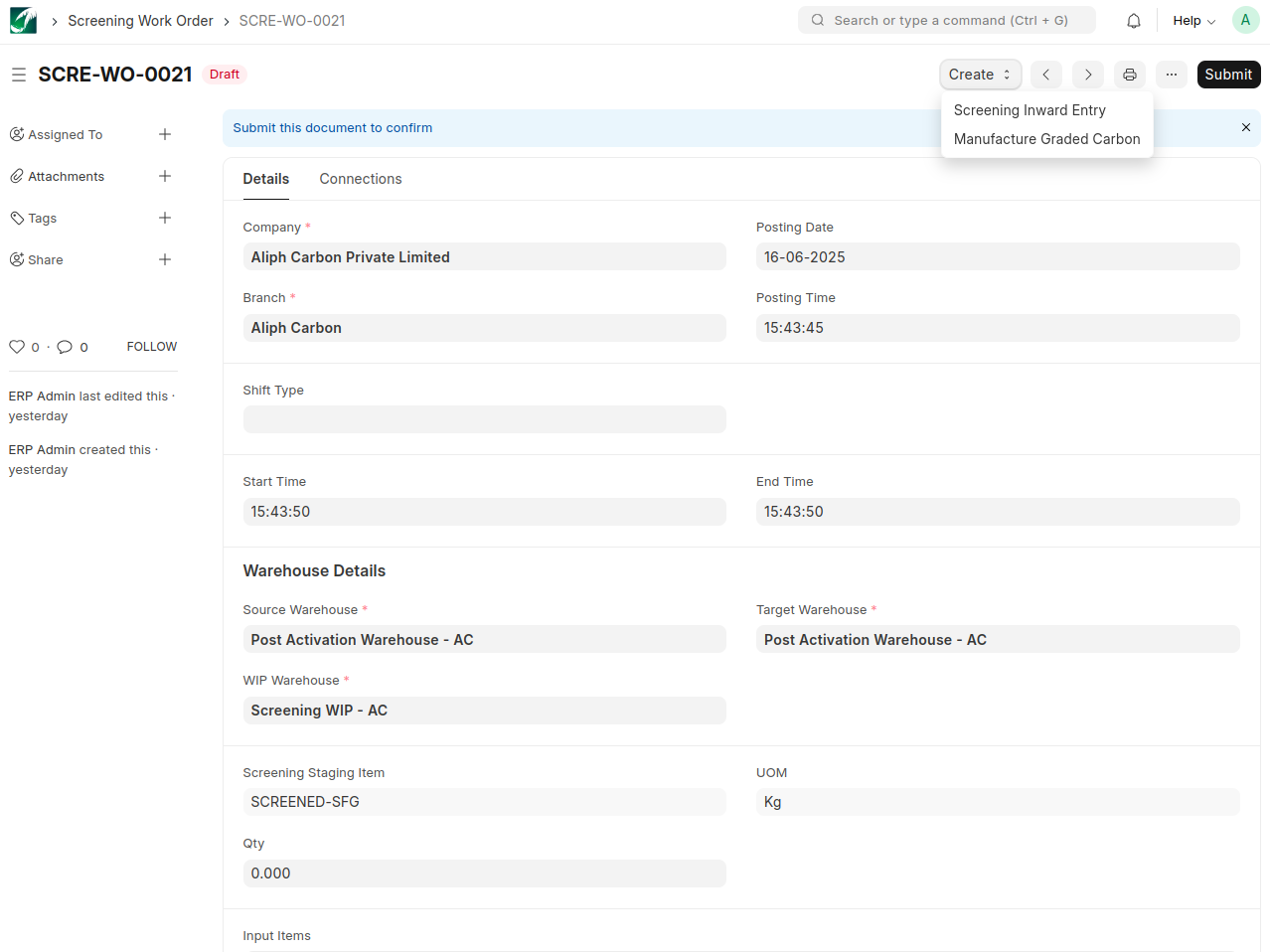Screen dimensions: 1270x952
Task: Add an attachment with plus icon
Action: [165, 176]
